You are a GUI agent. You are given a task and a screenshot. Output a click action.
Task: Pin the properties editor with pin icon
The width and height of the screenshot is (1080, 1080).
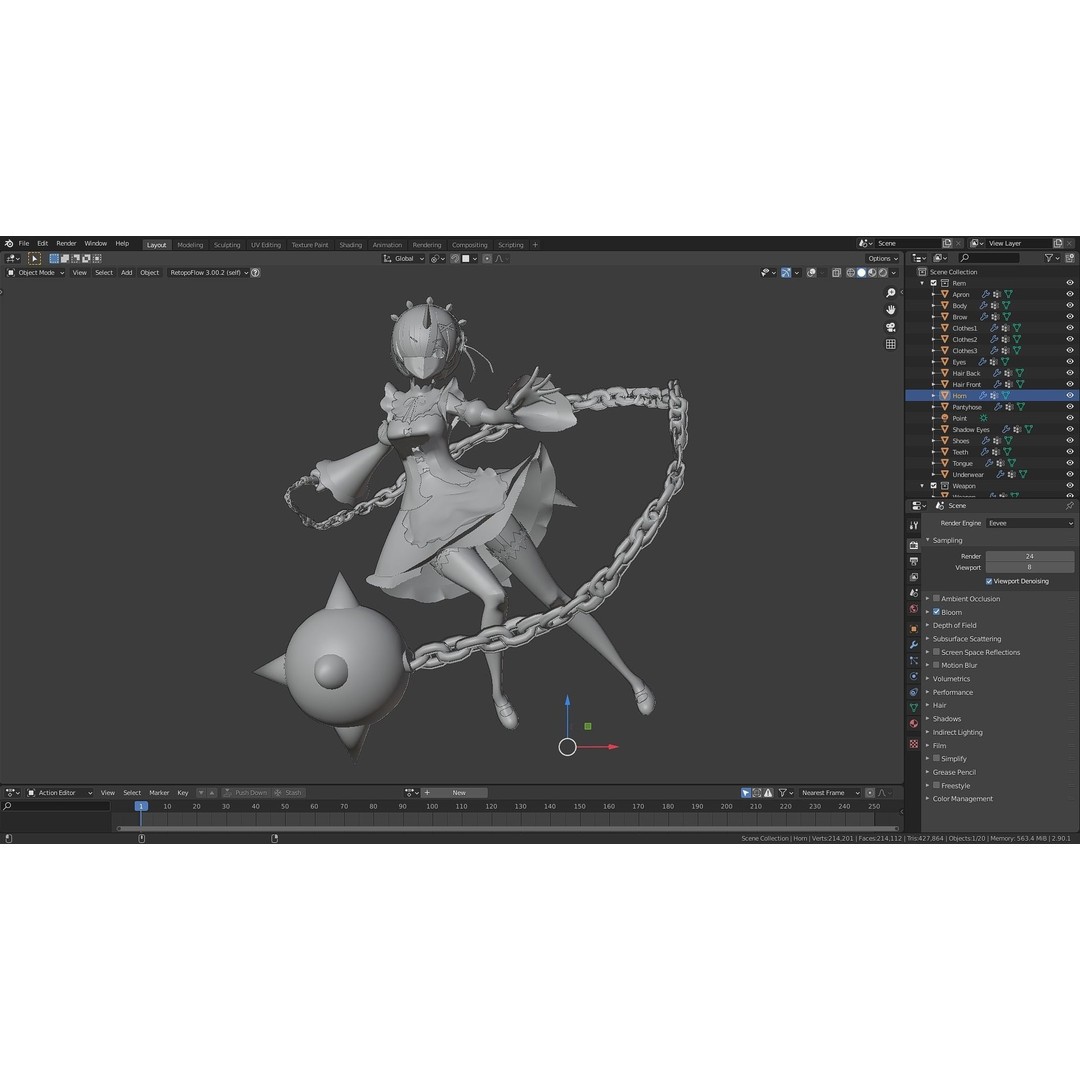coord(1069,506)
